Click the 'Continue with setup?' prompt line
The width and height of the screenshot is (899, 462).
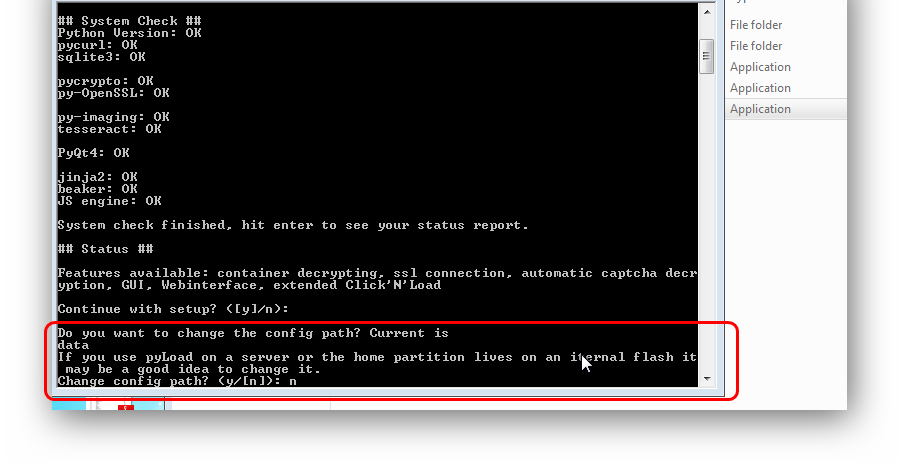(x=173, y=309)
